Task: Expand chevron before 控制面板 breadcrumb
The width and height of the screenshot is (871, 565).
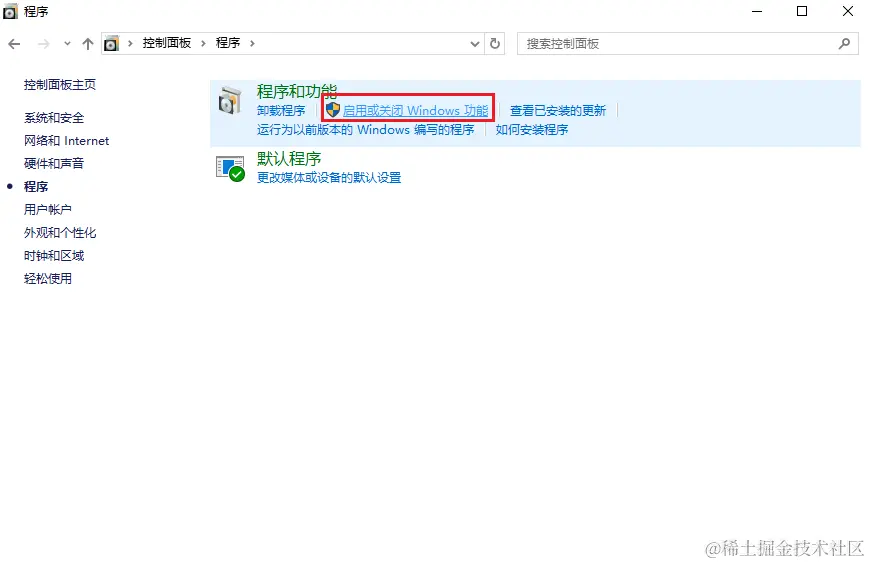Action: coord(130,43)
